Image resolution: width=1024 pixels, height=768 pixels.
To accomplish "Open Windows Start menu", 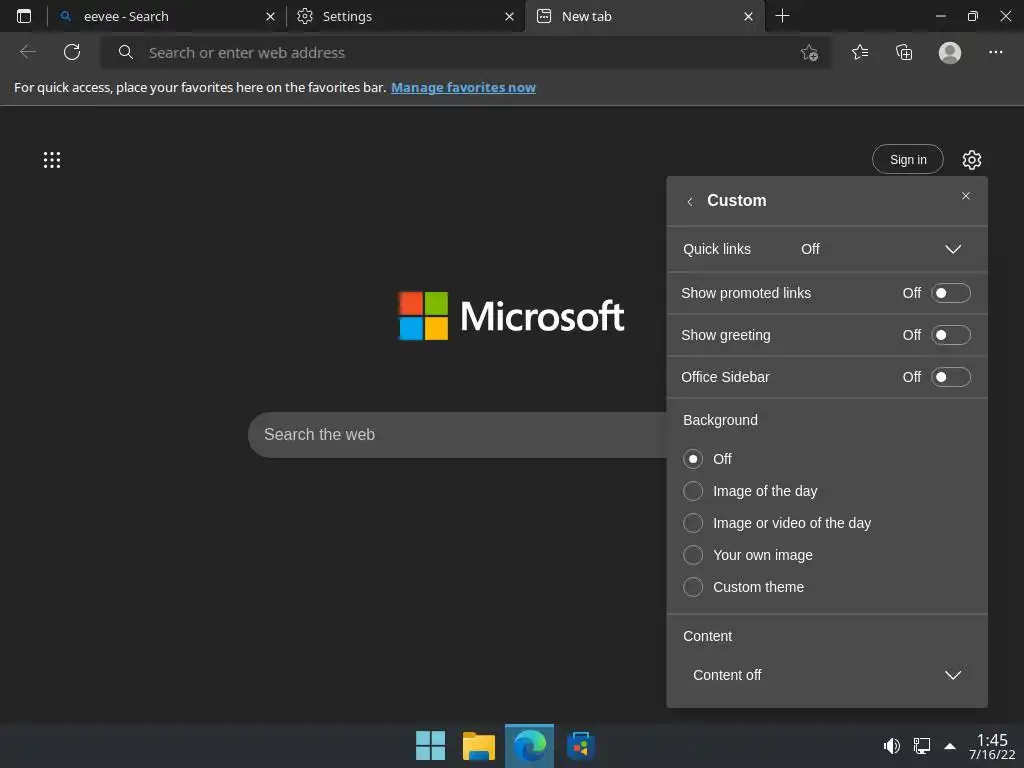I will [430, 745].
